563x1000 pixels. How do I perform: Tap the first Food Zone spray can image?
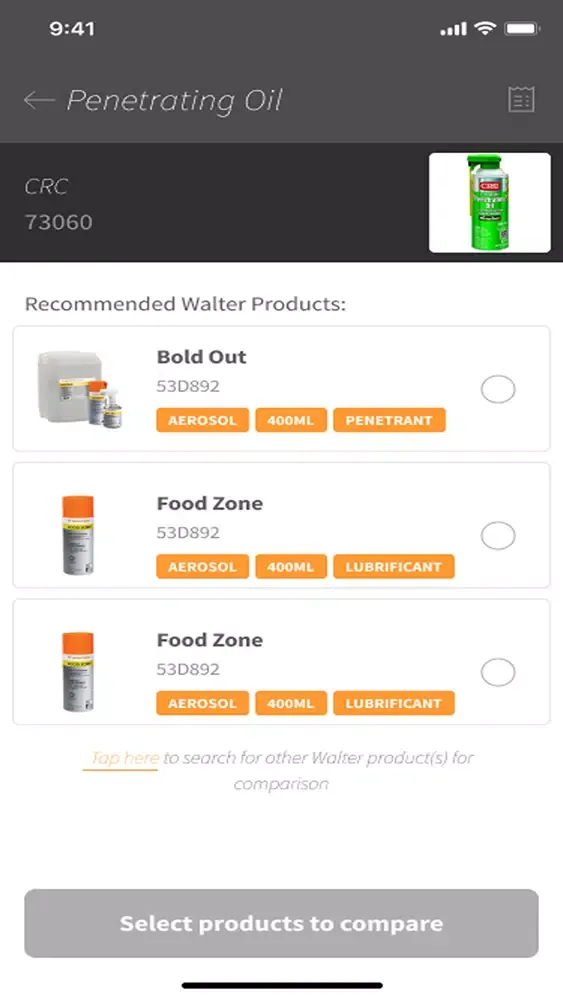[x=78, y=535]
